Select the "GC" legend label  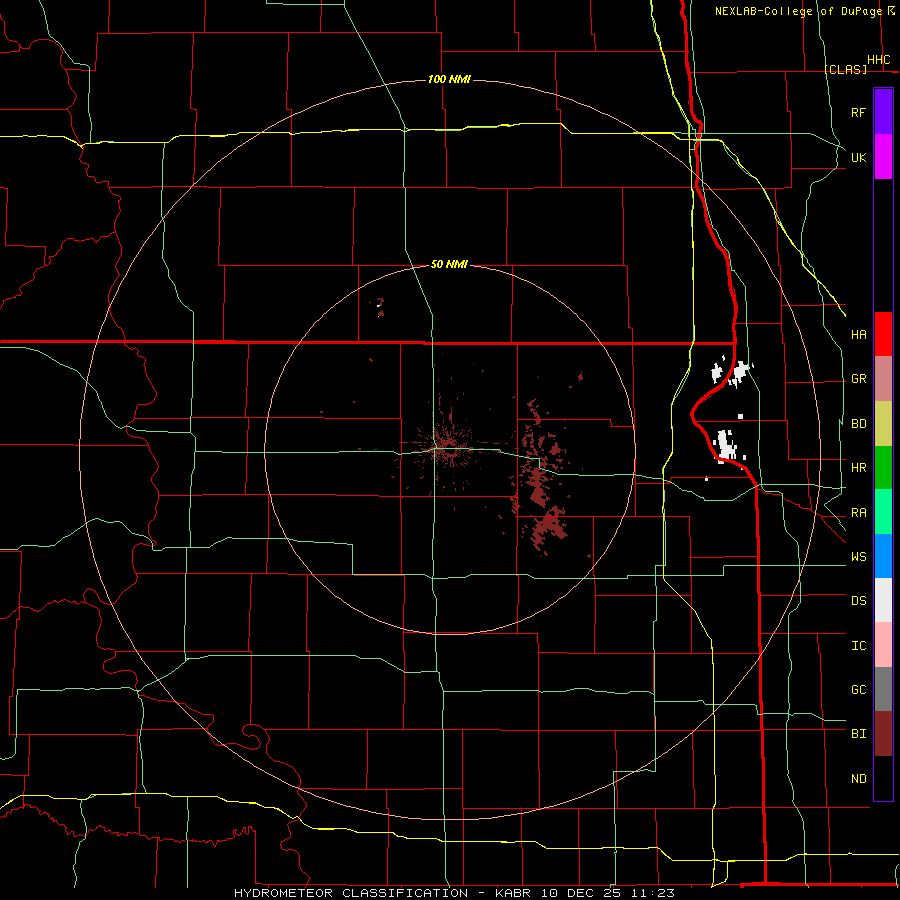point(858,690)
